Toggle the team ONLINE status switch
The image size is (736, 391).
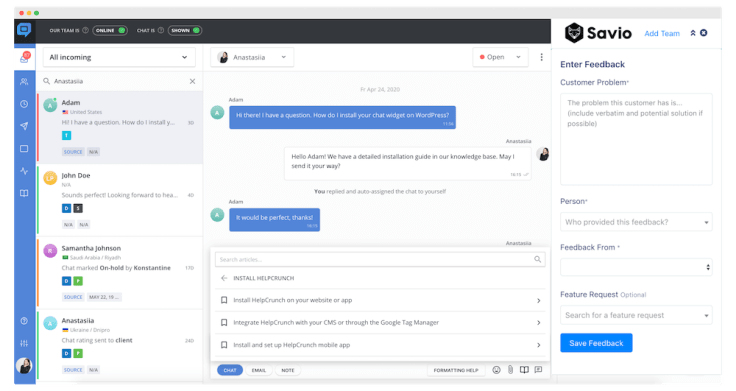coord(110,31)
